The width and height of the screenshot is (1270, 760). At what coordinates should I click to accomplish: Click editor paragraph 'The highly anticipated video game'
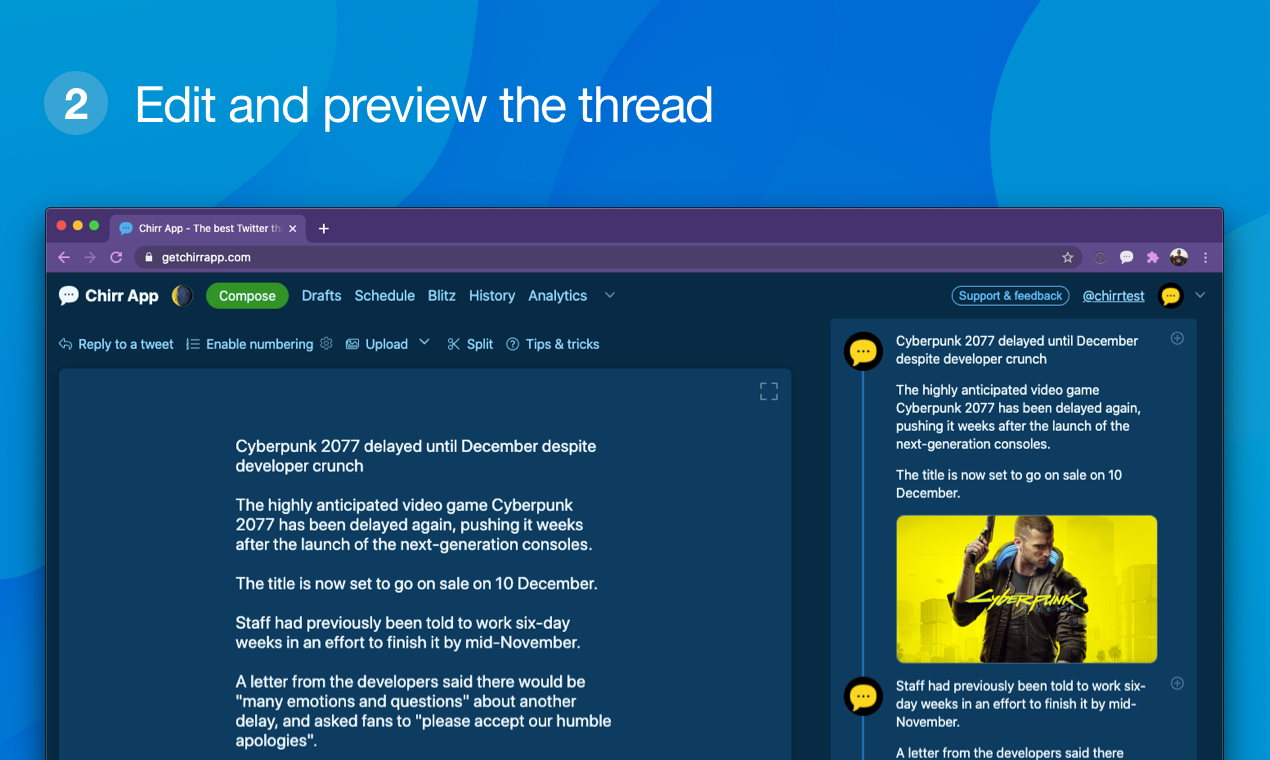coord(414,525)
